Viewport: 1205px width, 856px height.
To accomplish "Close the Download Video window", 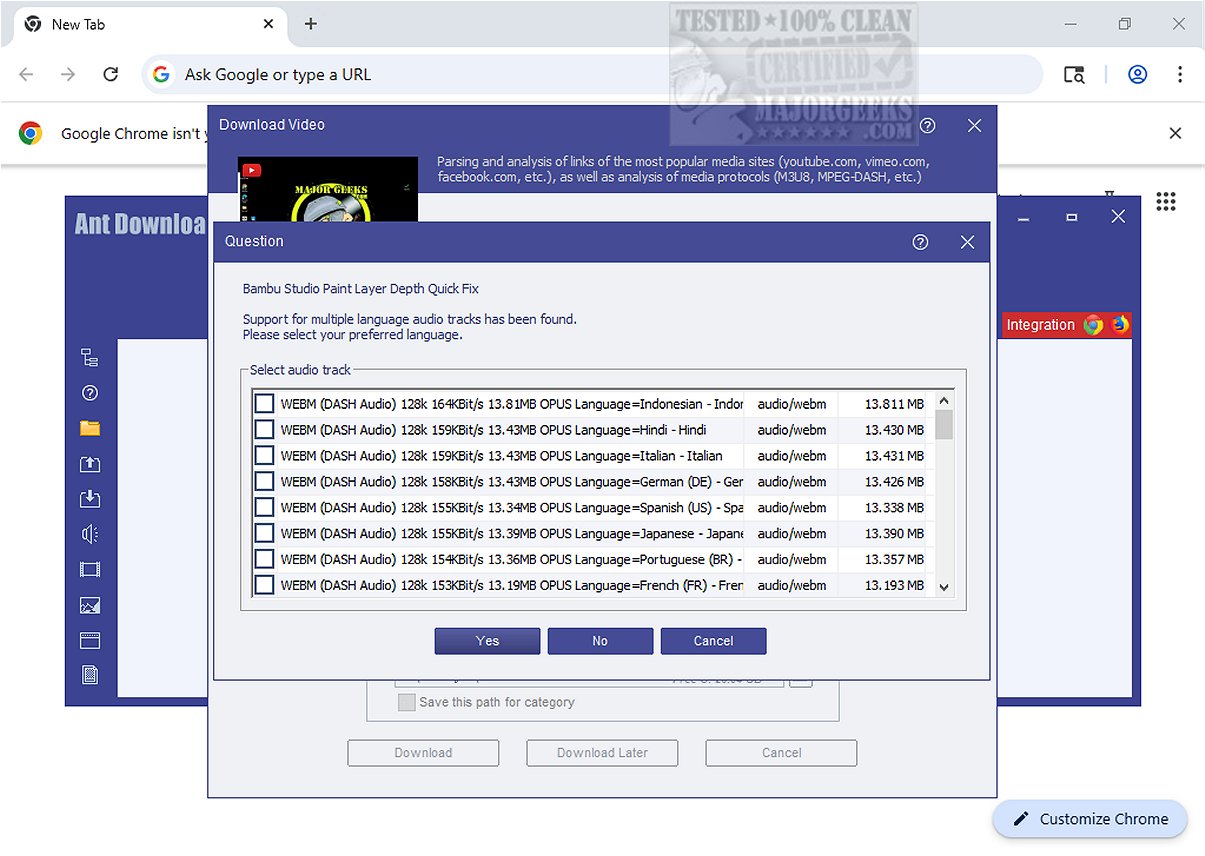I will pos(974,125).
